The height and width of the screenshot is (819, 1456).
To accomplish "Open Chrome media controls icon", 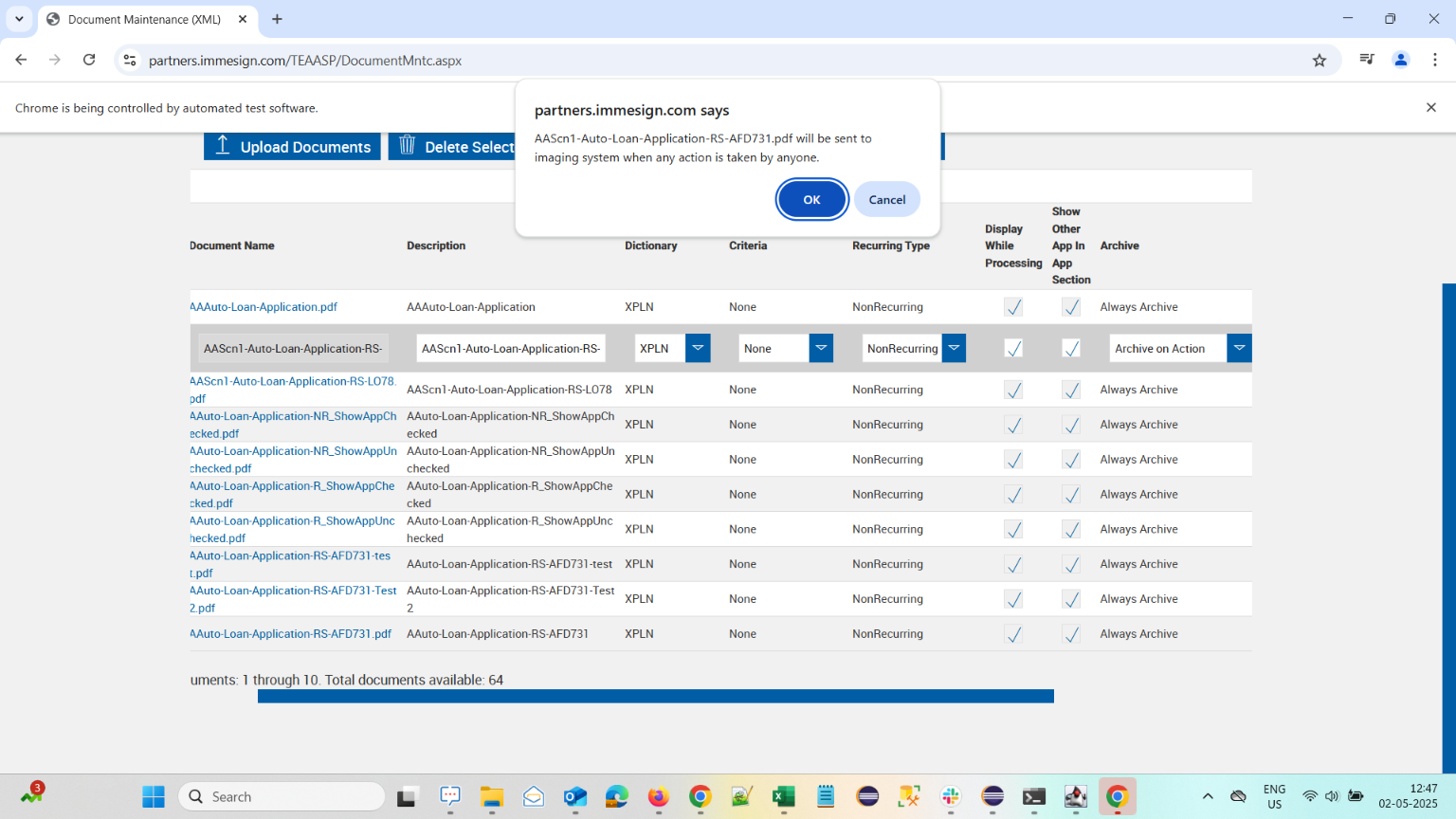I will [1366, 60].
